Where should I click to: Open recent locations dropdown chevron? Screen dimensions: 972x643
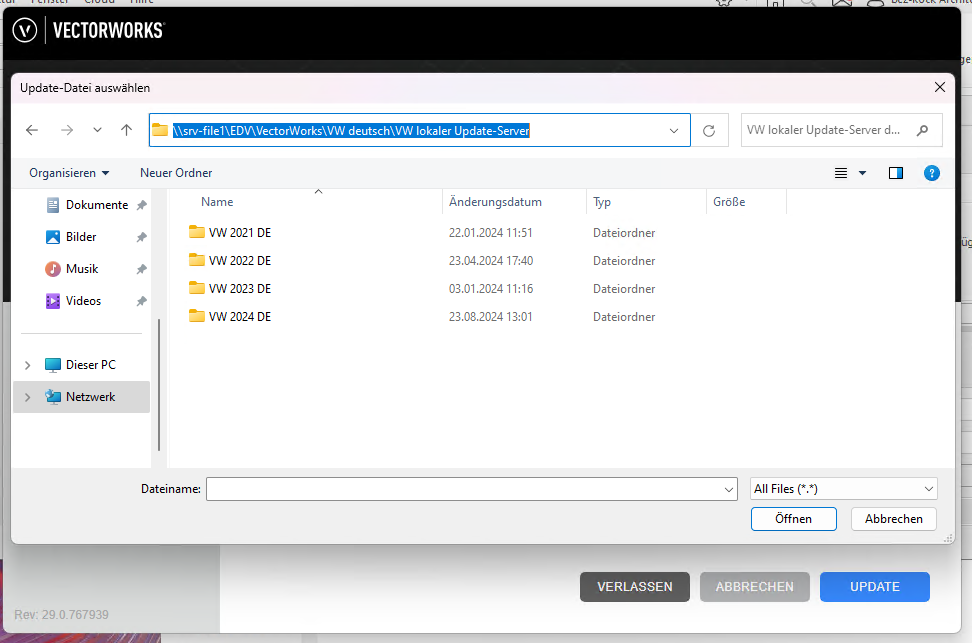click(x=97, y=130)
